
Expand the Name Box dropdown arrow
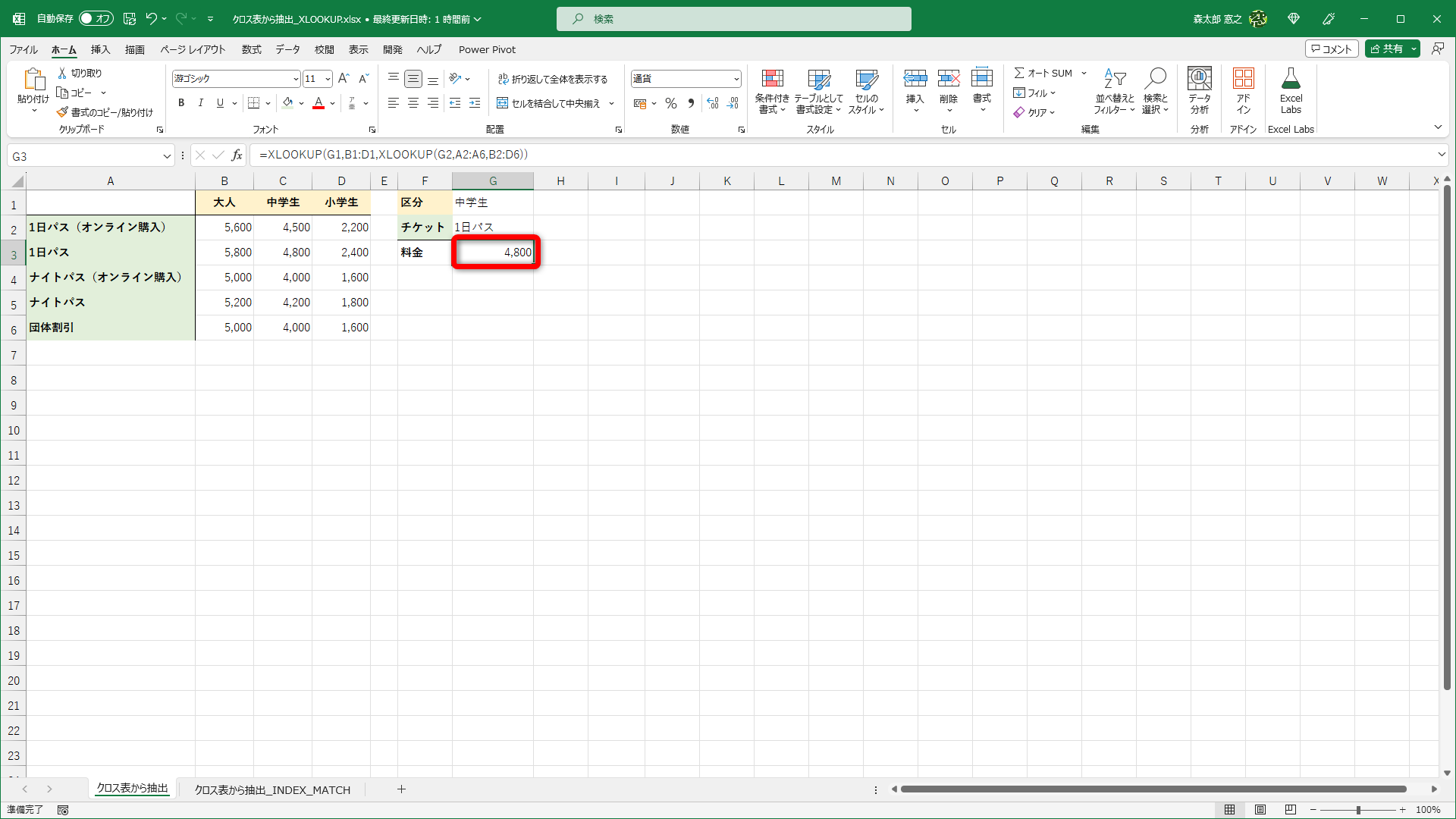pos(167,156)
